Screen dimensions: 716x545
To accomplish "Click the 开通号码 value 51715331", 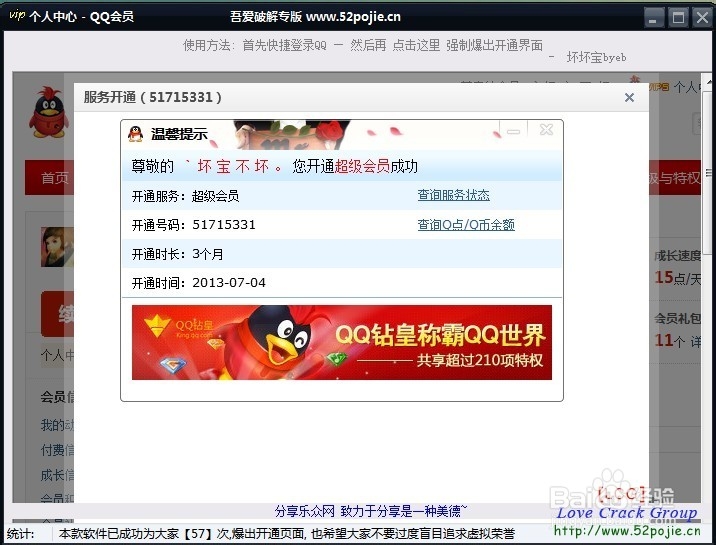I will [x=224, y=225].
